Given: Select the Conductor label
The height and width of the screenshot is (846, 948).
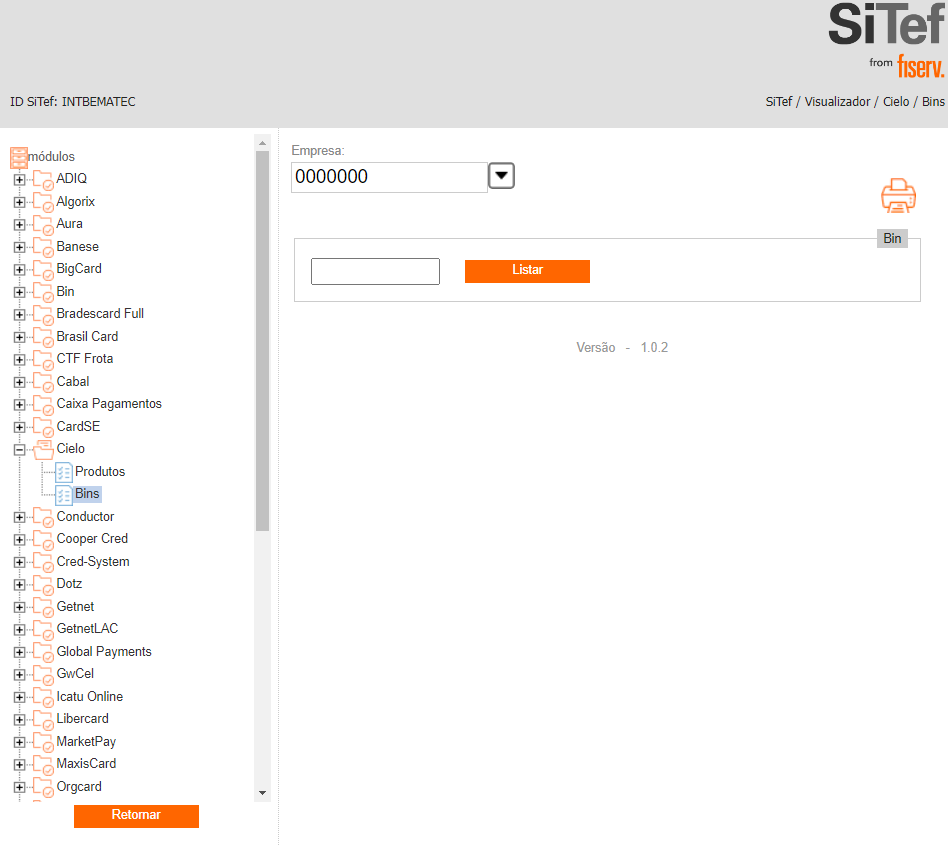Looking at the screenshot, I should (x=85, y=517).
